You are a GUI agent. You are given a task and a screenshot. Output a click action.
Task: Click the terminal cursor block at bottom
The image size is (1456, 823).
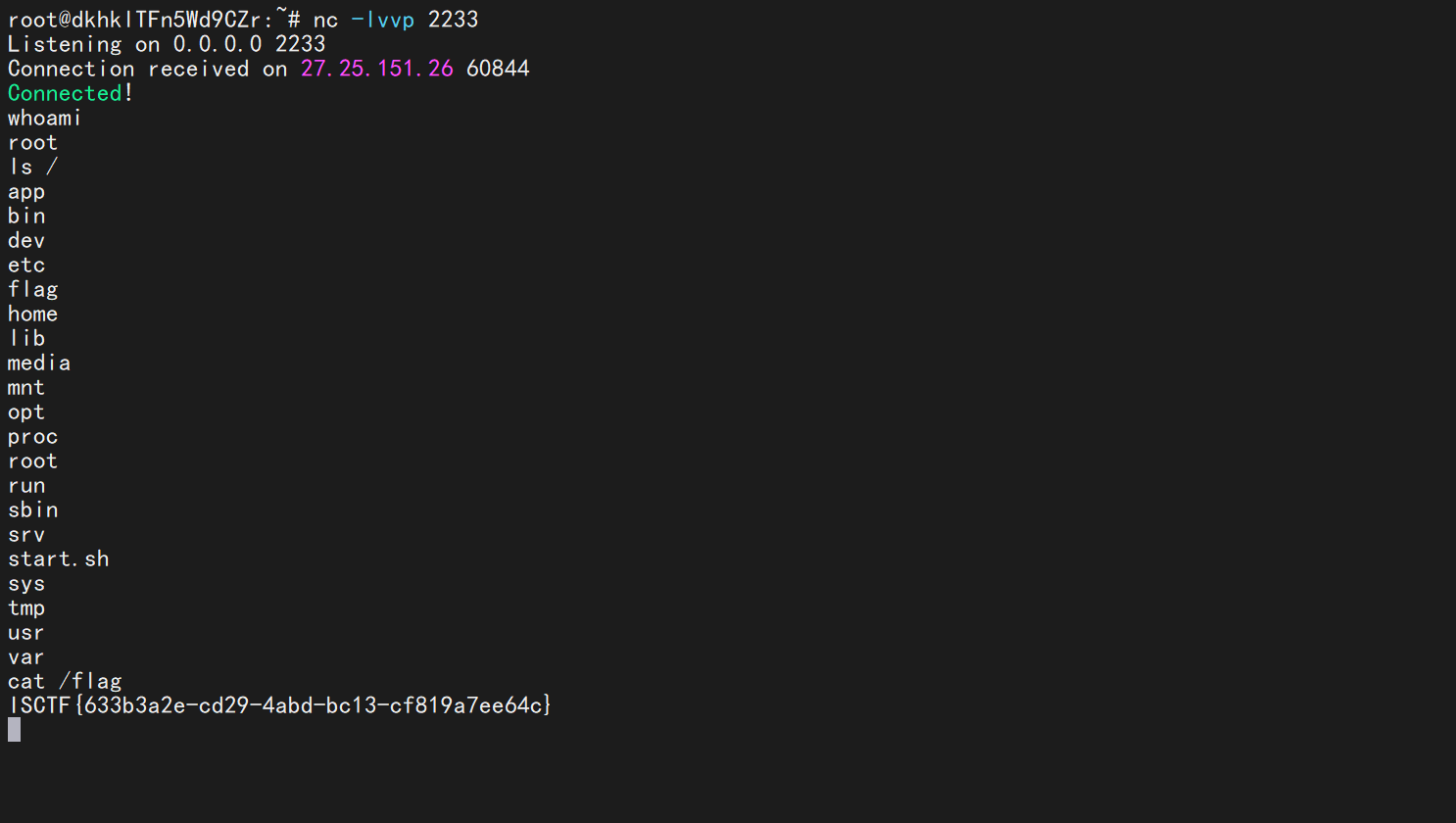pyautogui.click(x=14, y=730)
